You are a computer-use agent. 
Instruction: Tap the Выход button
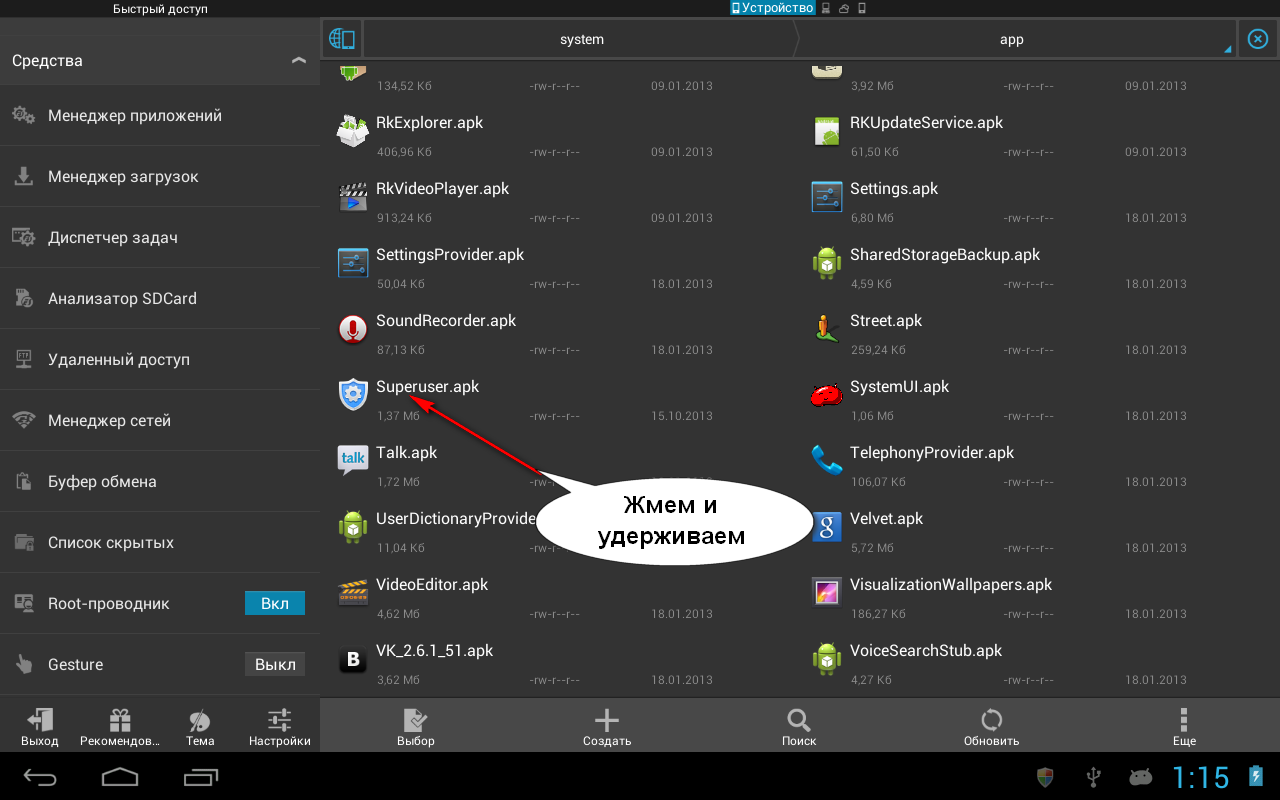pos(40,728)
